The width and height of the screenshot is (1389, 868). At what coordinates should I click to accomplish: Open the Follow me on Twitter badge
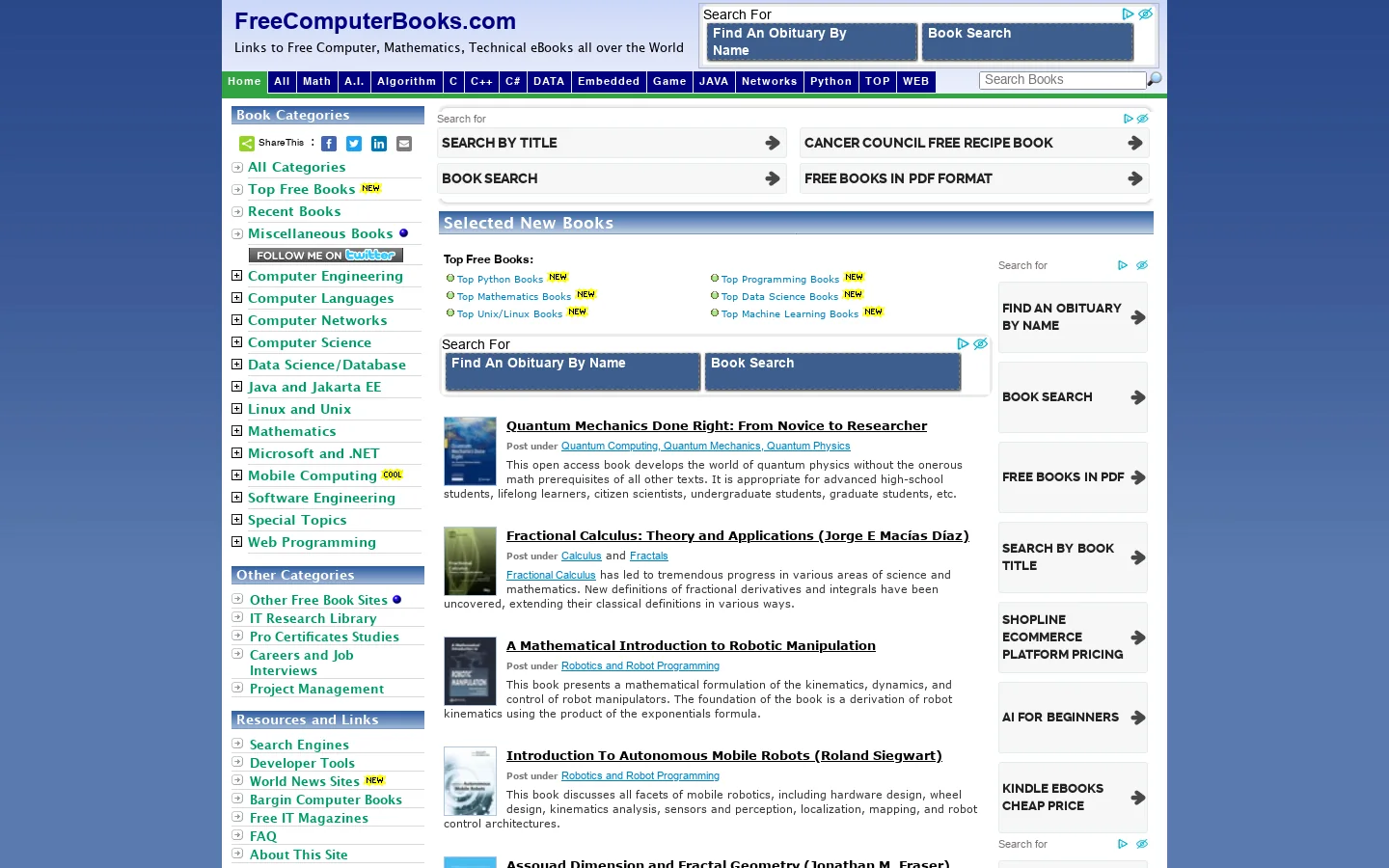[326, 255]
